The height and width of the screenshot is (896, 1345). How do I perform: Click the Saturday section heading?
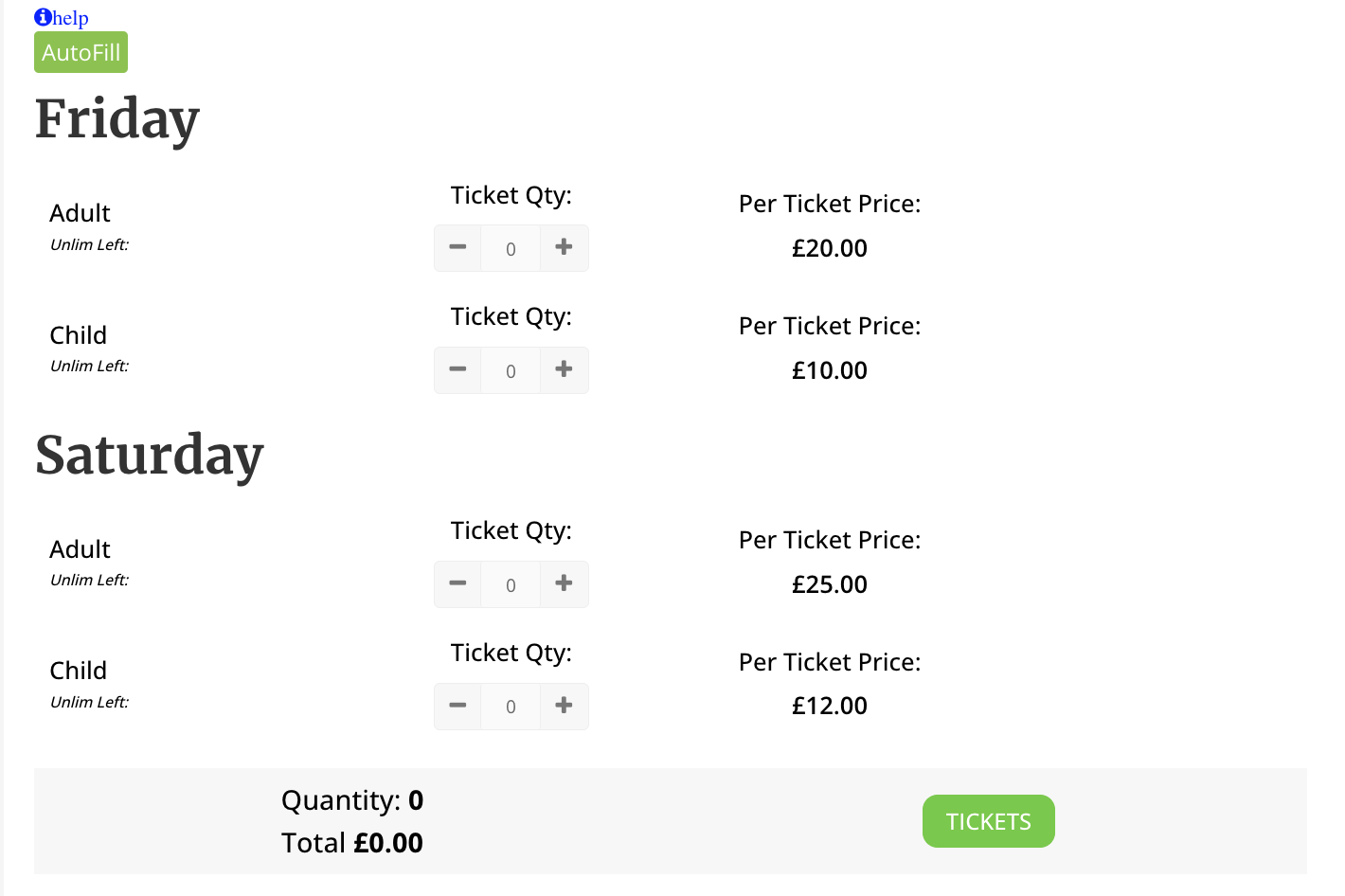[x=150, y=456]
